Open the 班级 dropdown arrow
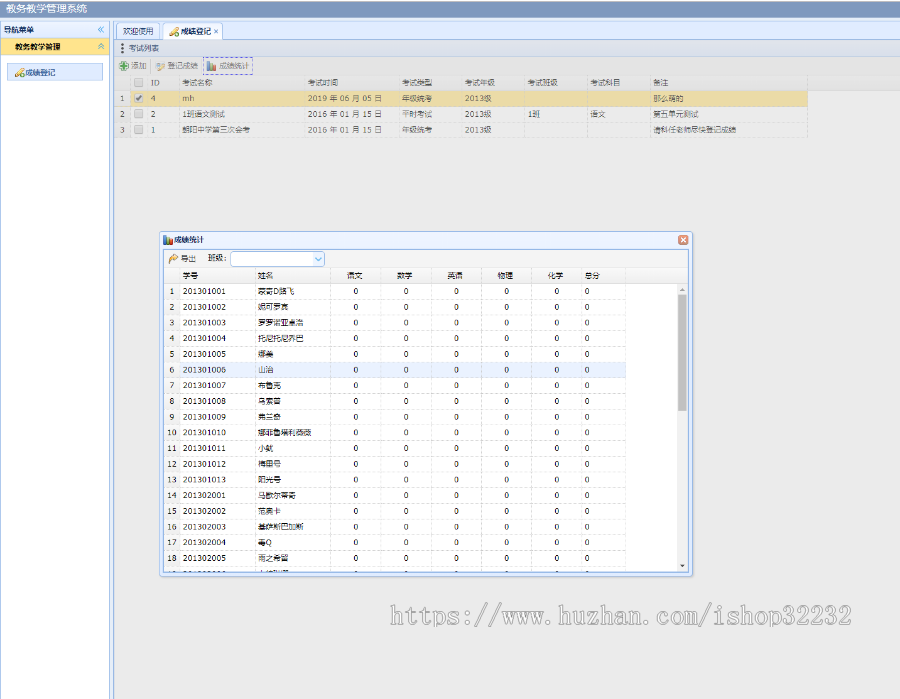 click(x=318, y=259)
